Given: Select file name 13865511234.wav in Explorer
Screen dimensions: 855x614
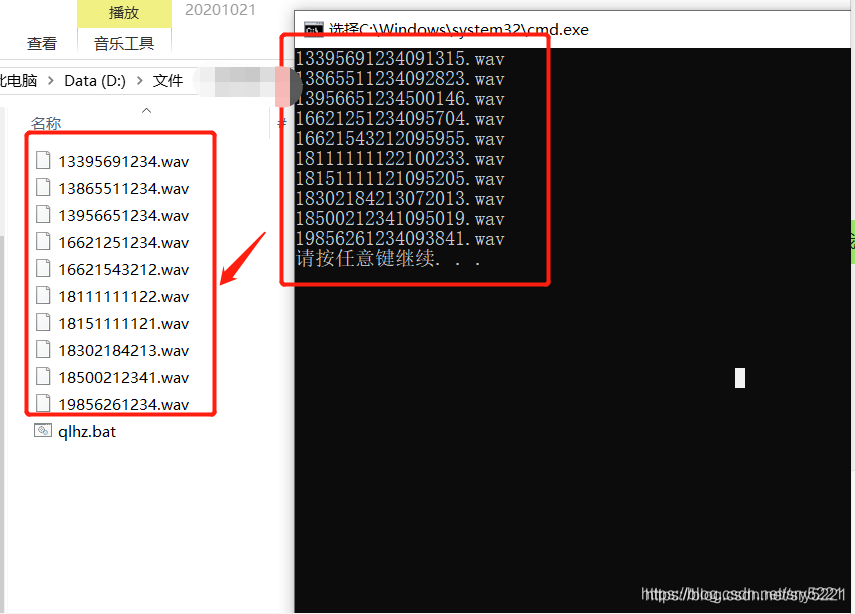Looking at the screenshot, I should (x=124, y=189).
